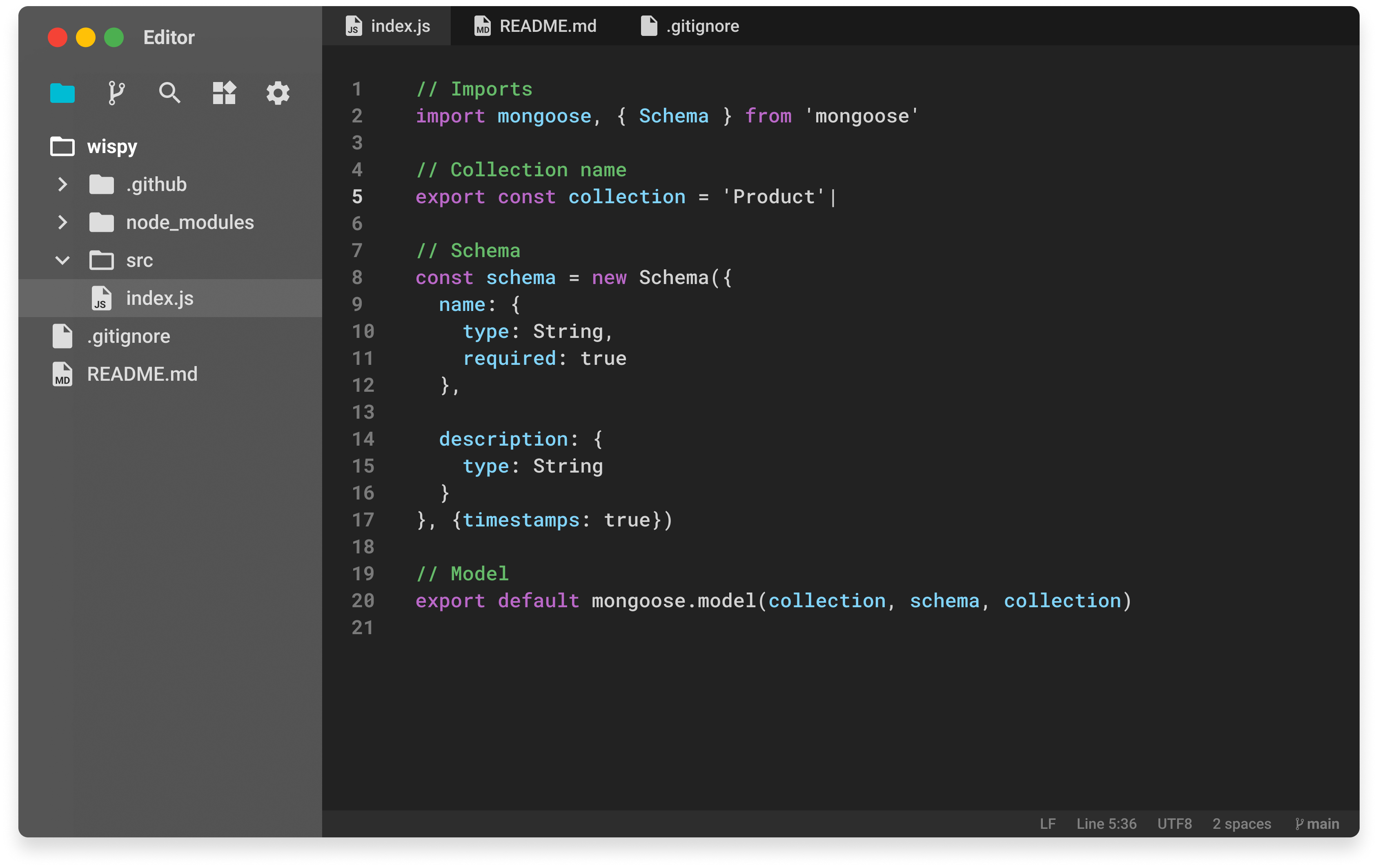Click the wispy root folder icon
The width and height of the screenshot is (1378, 868).
(62, 147)
